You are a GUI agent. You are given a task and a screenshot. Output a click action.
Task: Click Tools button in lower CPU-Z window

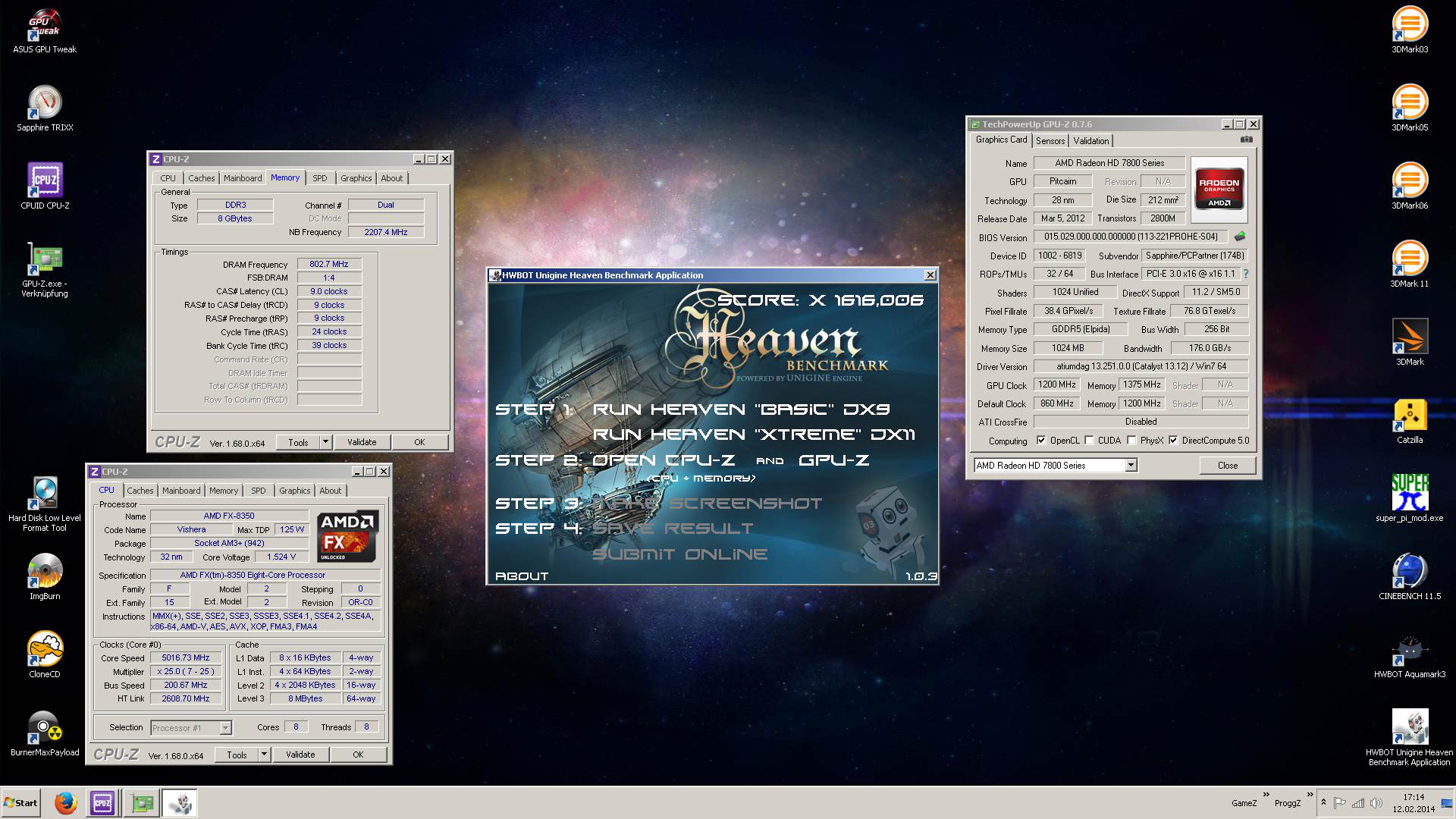(237, 755)
